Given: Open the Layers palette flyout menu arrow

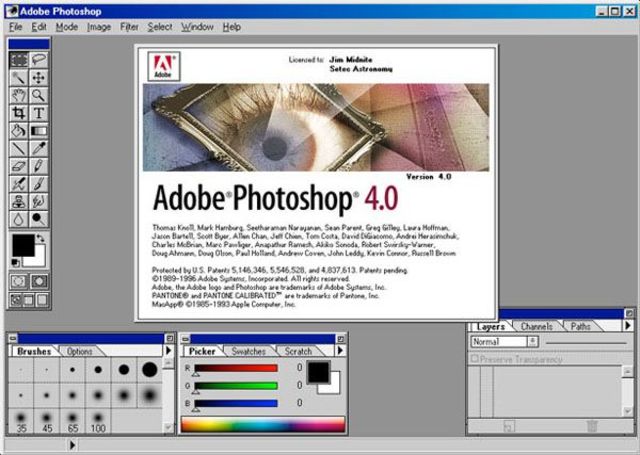Looking at the screenshot, I should pos(628,326).
